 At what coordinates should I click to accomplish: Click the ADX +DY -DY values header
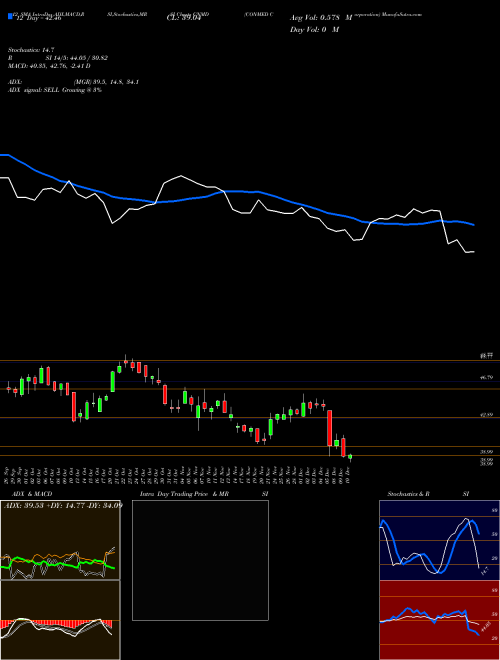click(x=63, y=505)
